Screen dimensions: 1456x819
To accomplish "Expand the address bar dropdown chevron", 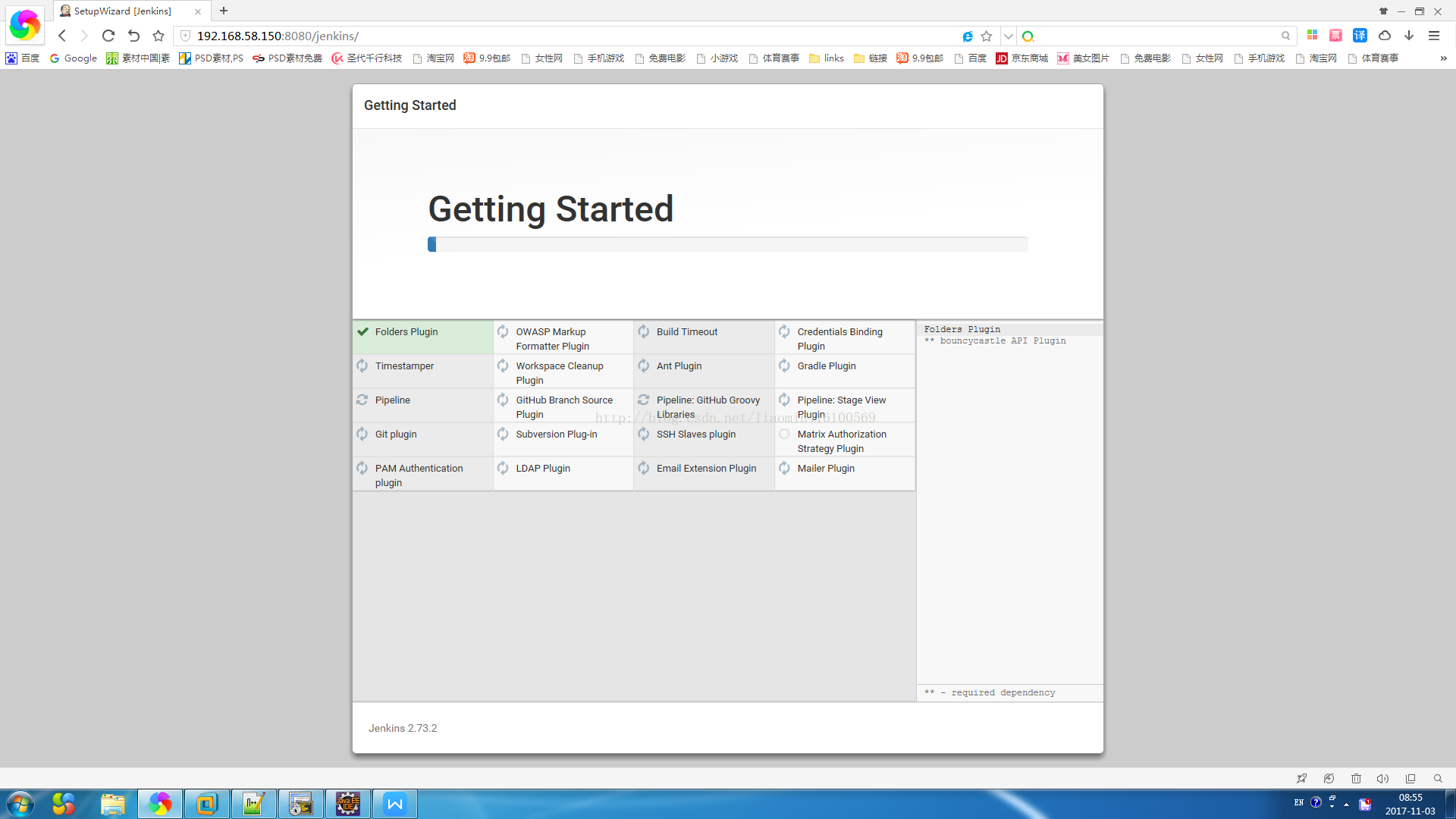I will click(1008, 36).
